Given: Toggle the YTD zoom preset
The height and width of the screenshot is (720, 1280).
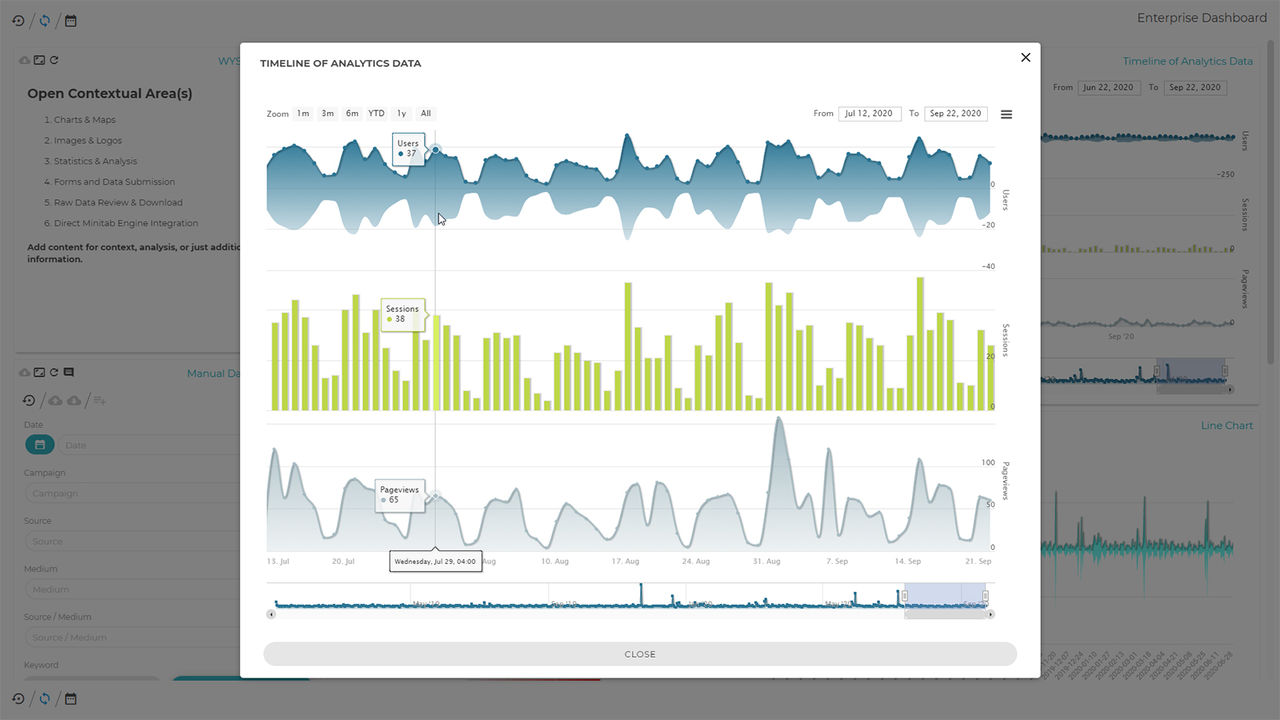Looking at the screenshot, I should [x=376, y=113].
